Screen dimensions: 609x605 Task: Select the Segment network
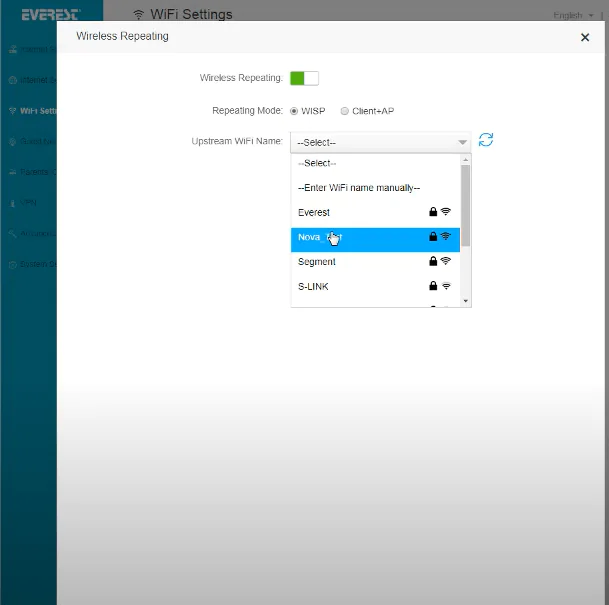click(x=375, y=262)
